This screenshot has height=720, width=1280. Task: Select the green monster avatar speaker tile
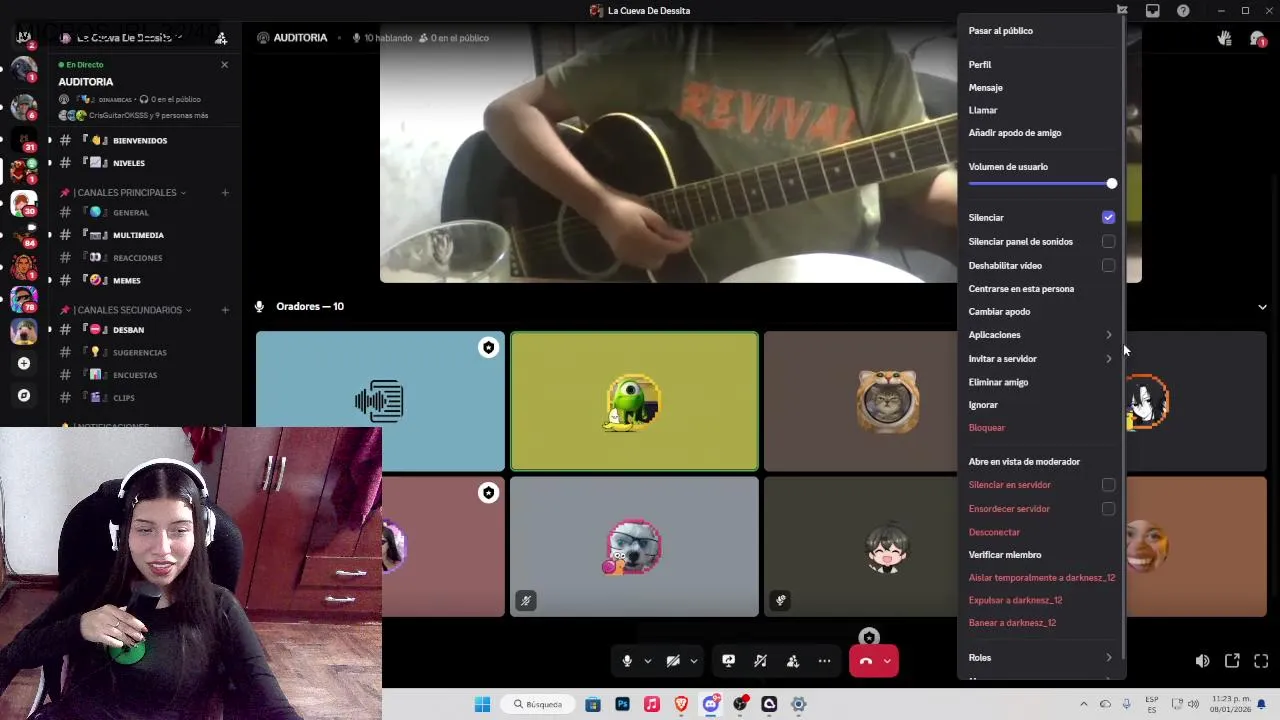pyautogui.click(x=634, y=401)
